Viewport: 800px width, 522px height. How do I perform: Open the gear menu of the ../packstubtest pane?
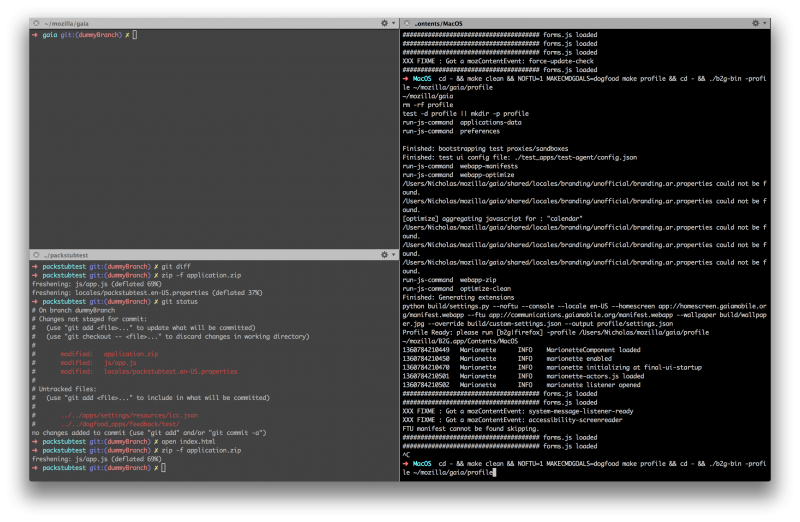pos(388,255)
